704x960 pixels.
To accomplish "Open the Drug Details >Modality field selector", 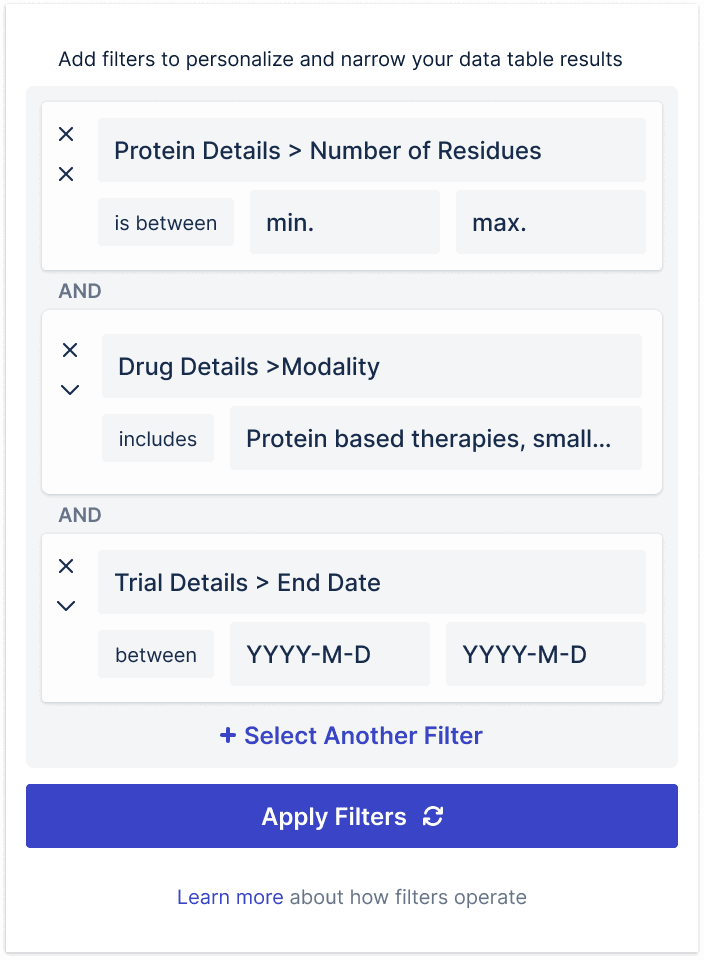I will point(372,366).
